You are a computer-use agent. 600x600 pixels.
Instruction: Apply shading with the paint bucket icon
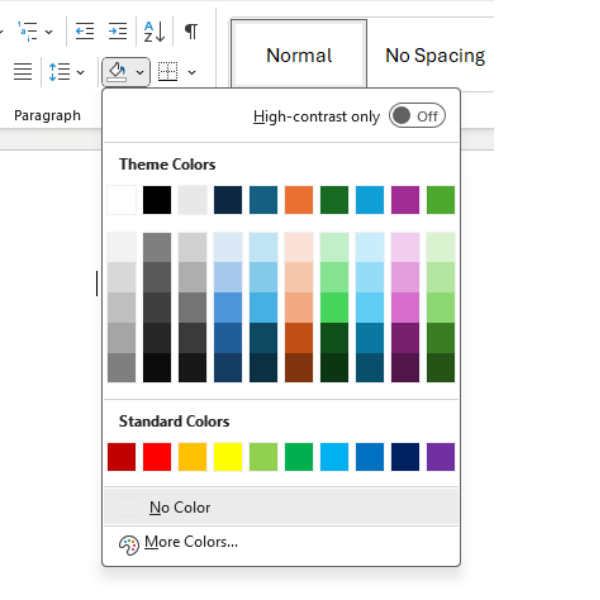tap(117, 72)
